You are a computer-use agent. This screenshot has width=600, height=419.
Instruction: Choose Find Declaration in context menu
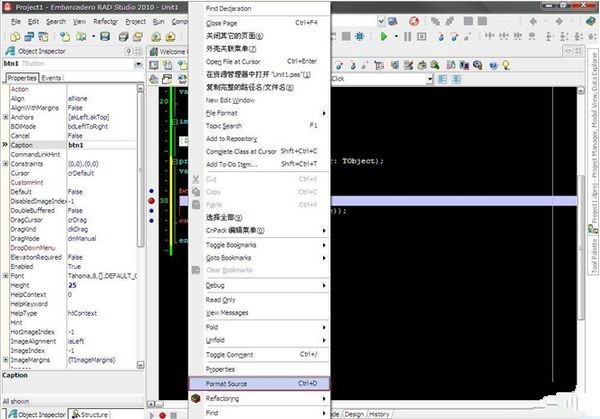260,8
